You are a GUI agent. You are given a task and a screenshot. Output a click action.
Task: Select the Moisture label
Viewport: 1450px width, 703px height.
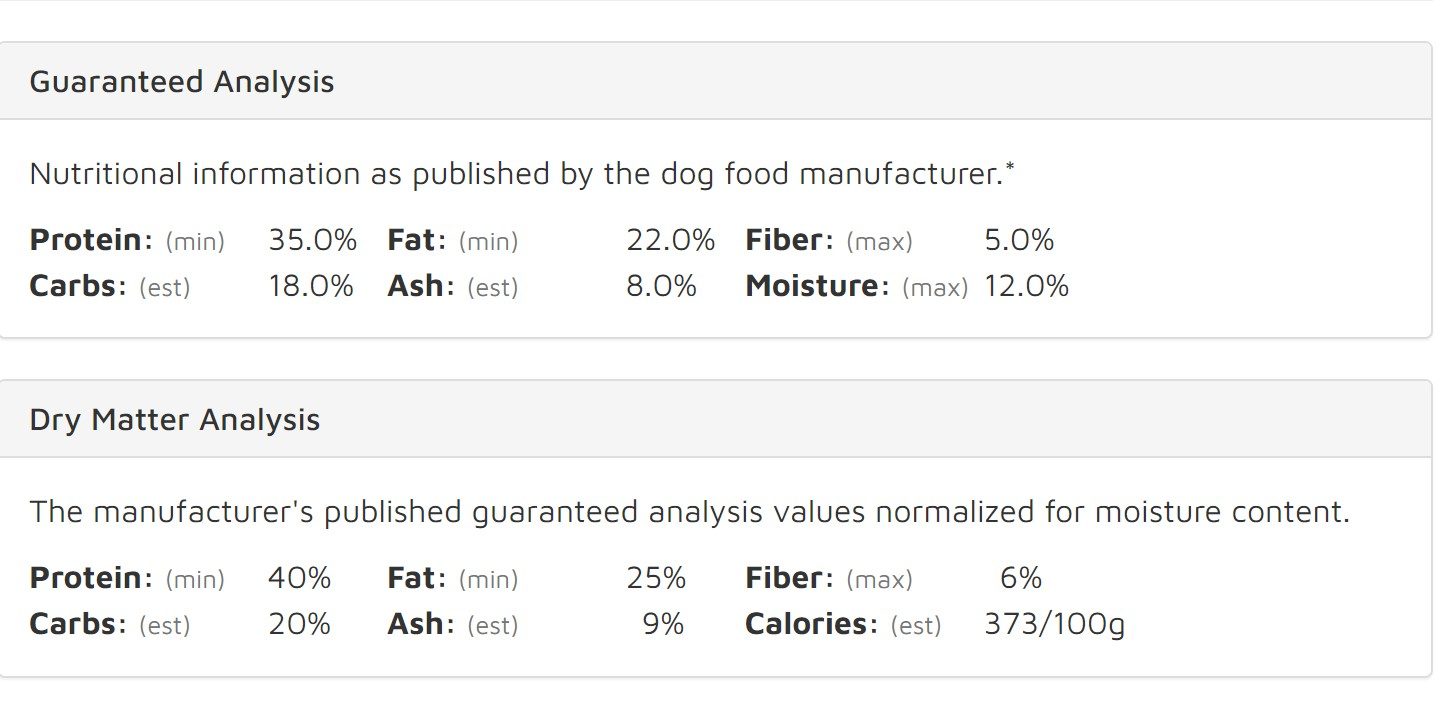pos(811,287)
